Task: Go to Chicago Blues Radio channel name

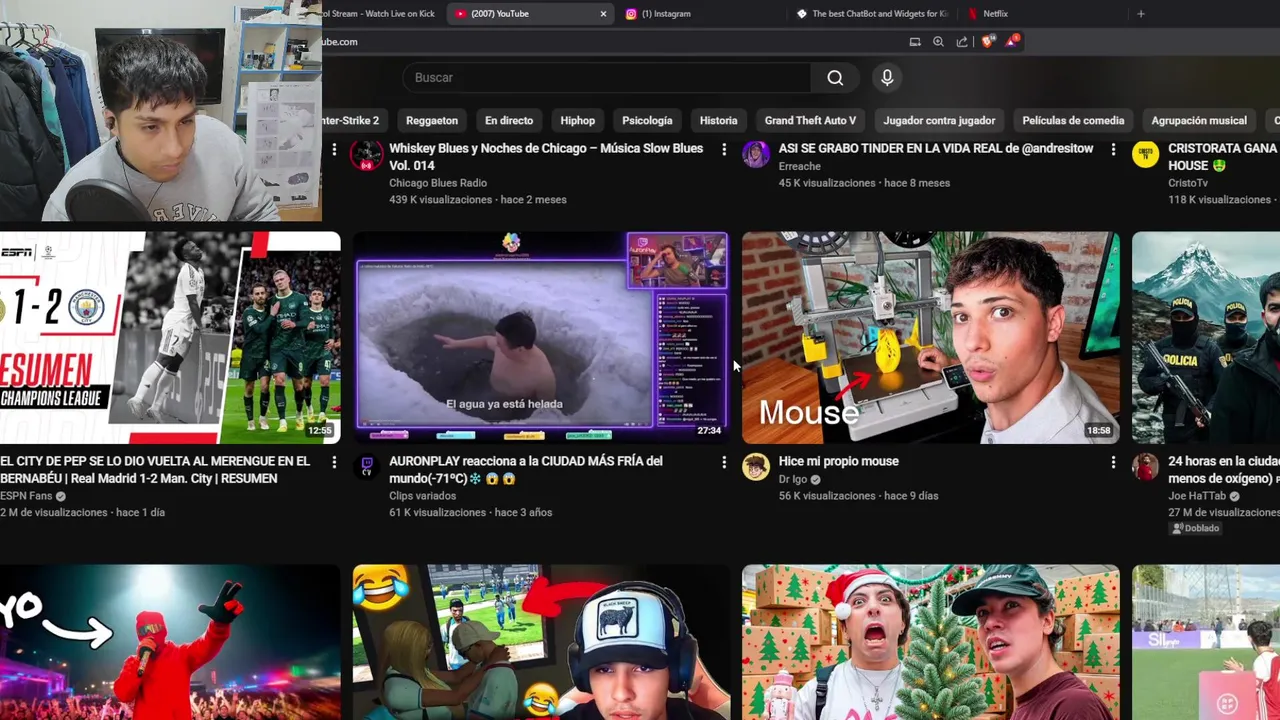Action: pyautogui.click(x=438, y=183)
